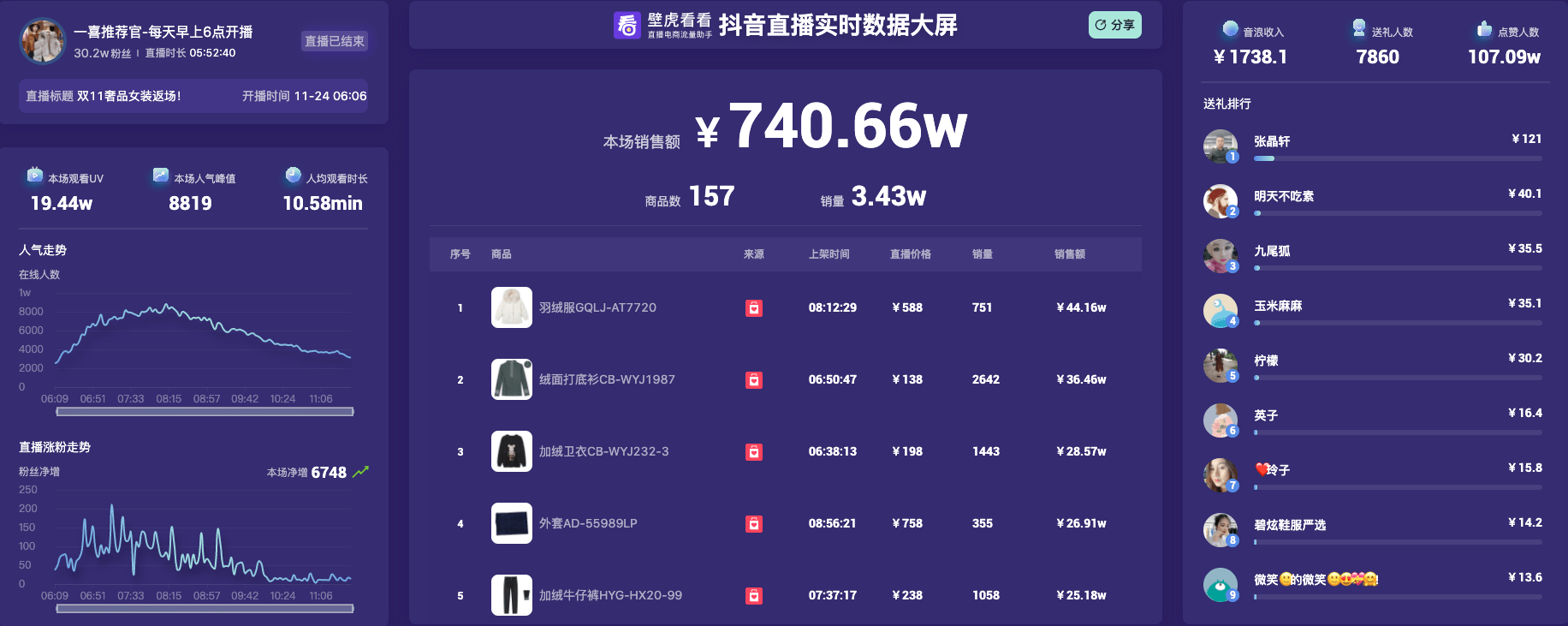Click the 人气走势 chart range slider
The height and width of the screenshot is (626, 1568).
(x=205, y=412)
